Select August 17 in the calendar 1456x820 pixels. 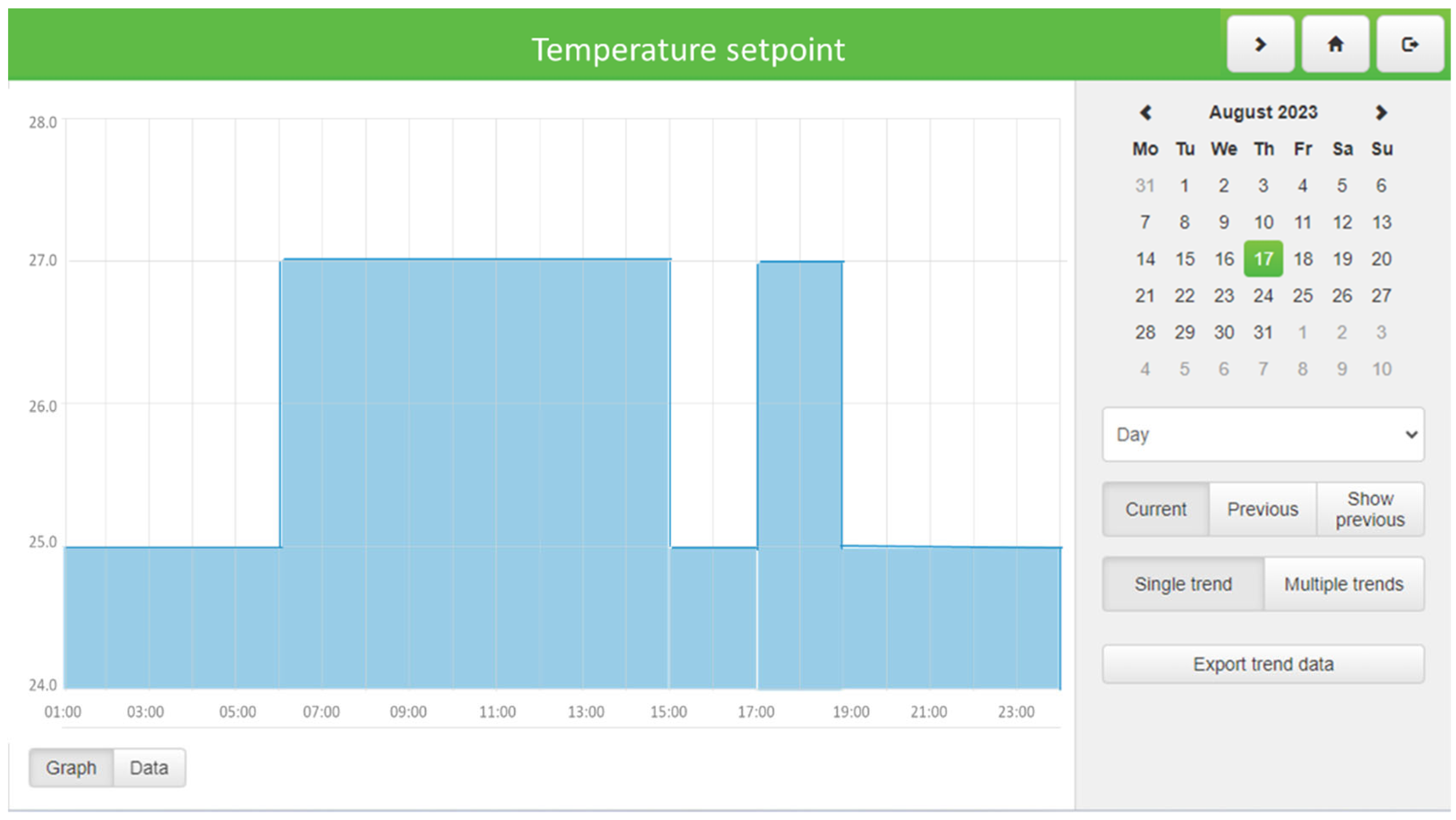coord(1263,259)
